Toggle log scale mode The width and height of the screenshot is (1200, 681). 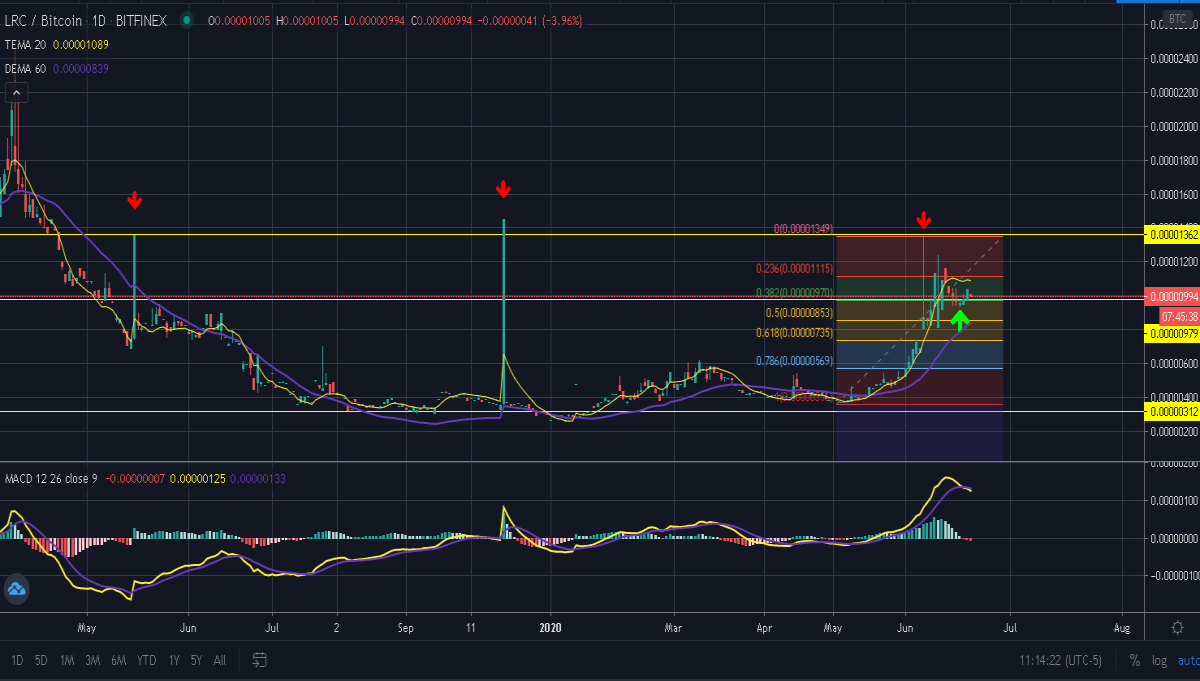[x=1159, y=660]
